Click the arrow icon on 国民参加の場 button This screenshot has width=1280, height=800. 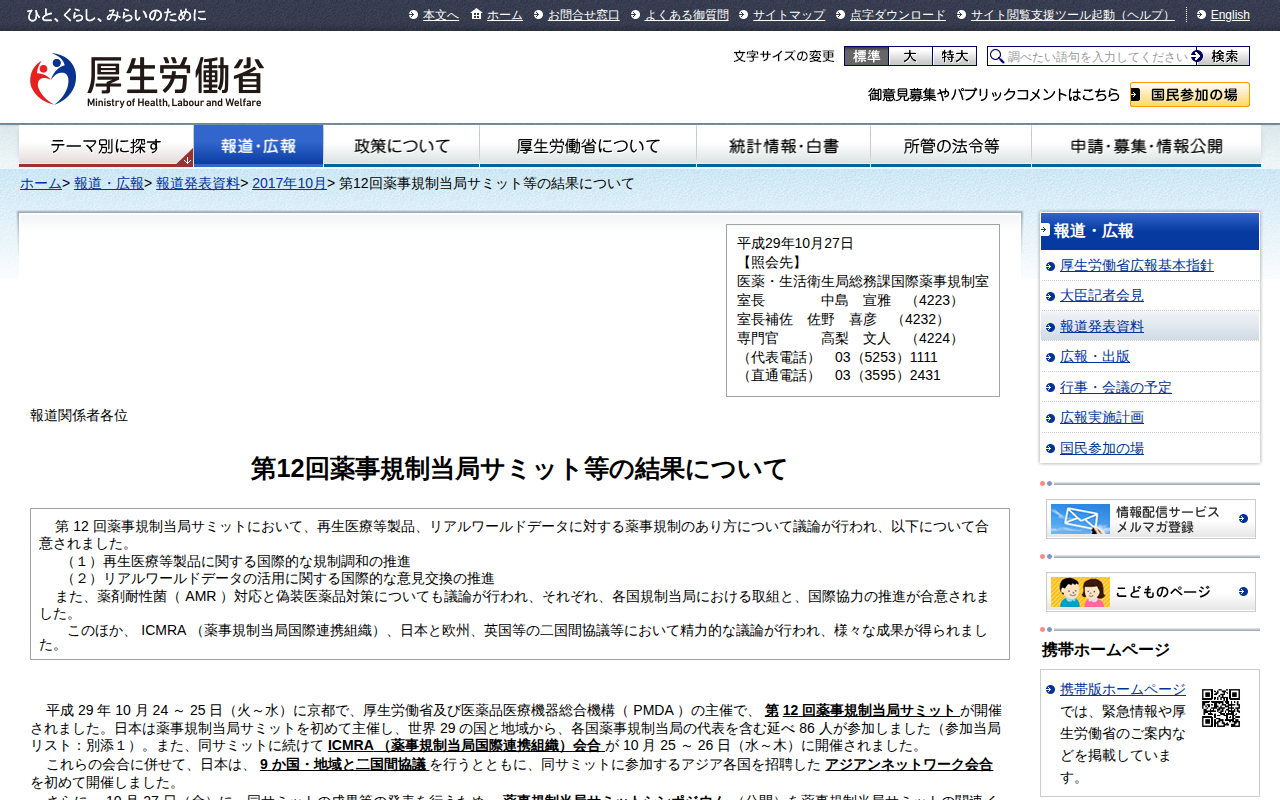click(1138, 95)
